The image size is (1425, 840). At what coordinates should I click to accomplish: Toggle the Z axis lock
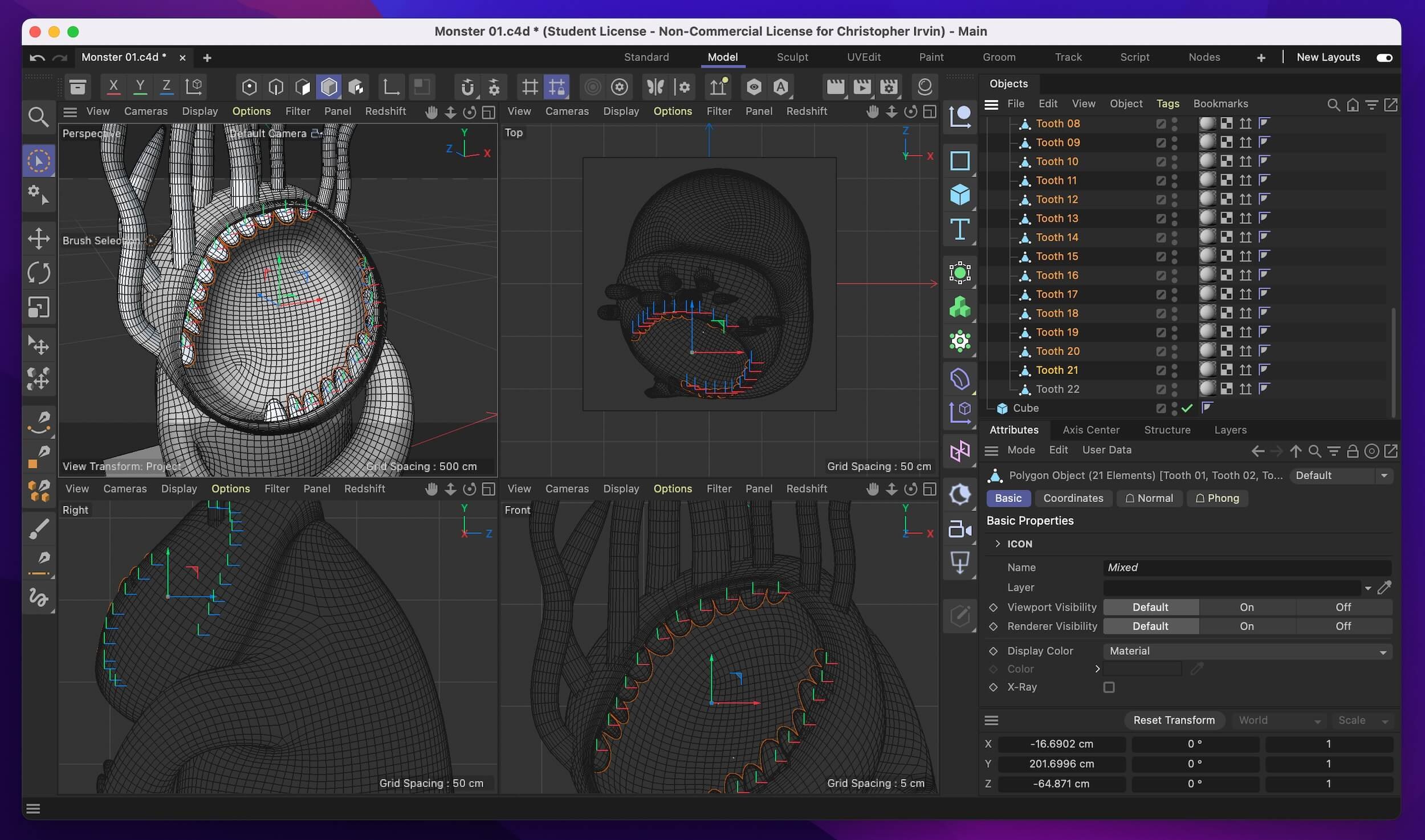(166, 87)
